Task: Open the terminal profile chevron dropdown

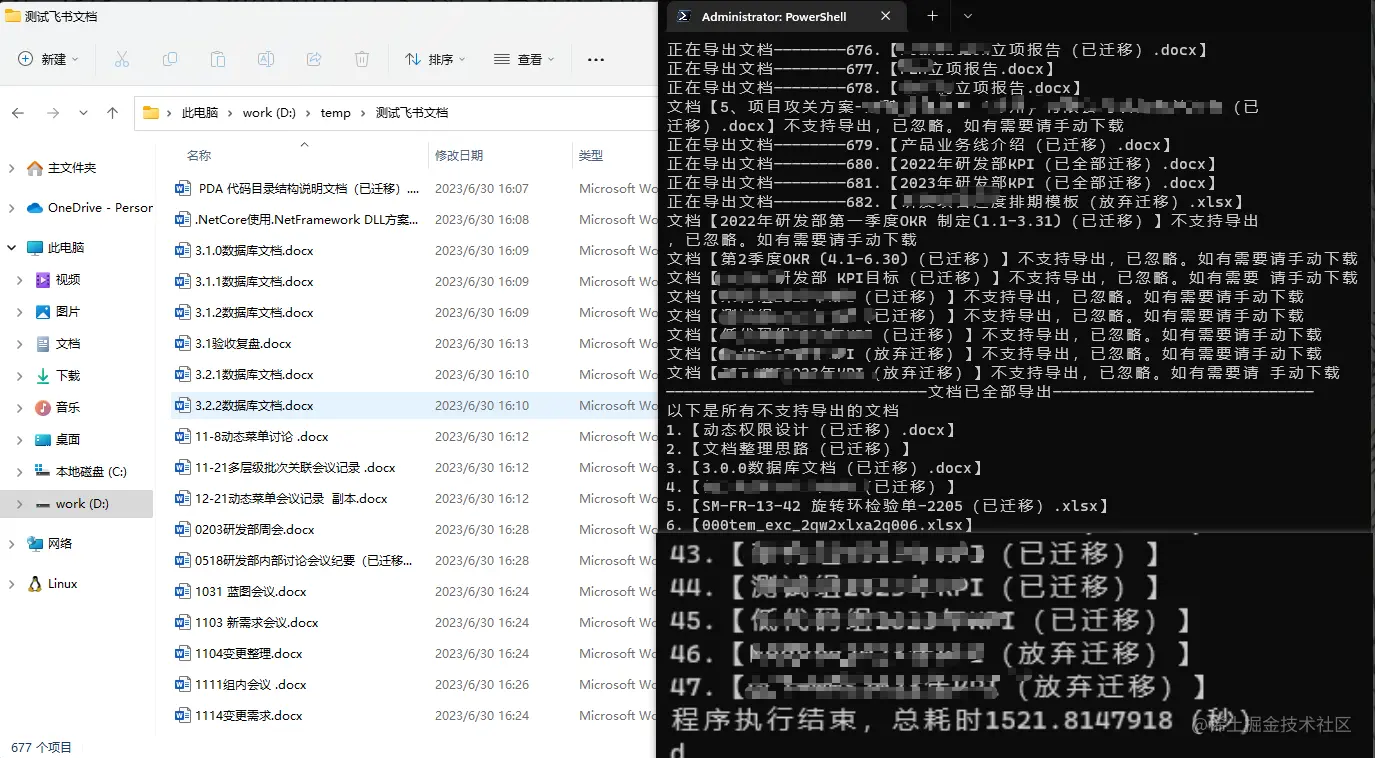Action: click(966, 16)
